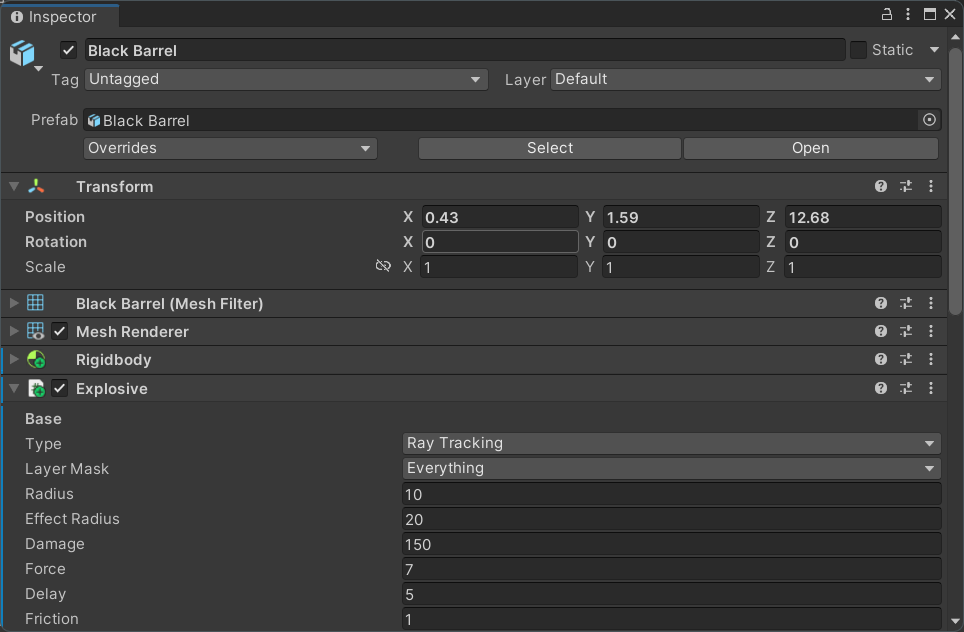Screen dimensions: 964x632
Task: Open Mesh Filter more options menu
Action: [931, 303]
